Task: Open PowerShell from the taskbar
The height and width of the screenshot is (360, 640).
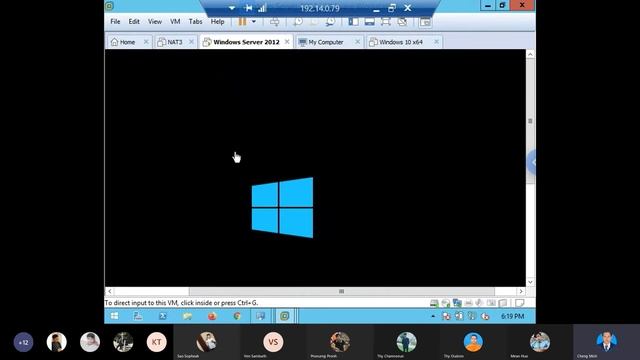Action: (x=162, y=316)
